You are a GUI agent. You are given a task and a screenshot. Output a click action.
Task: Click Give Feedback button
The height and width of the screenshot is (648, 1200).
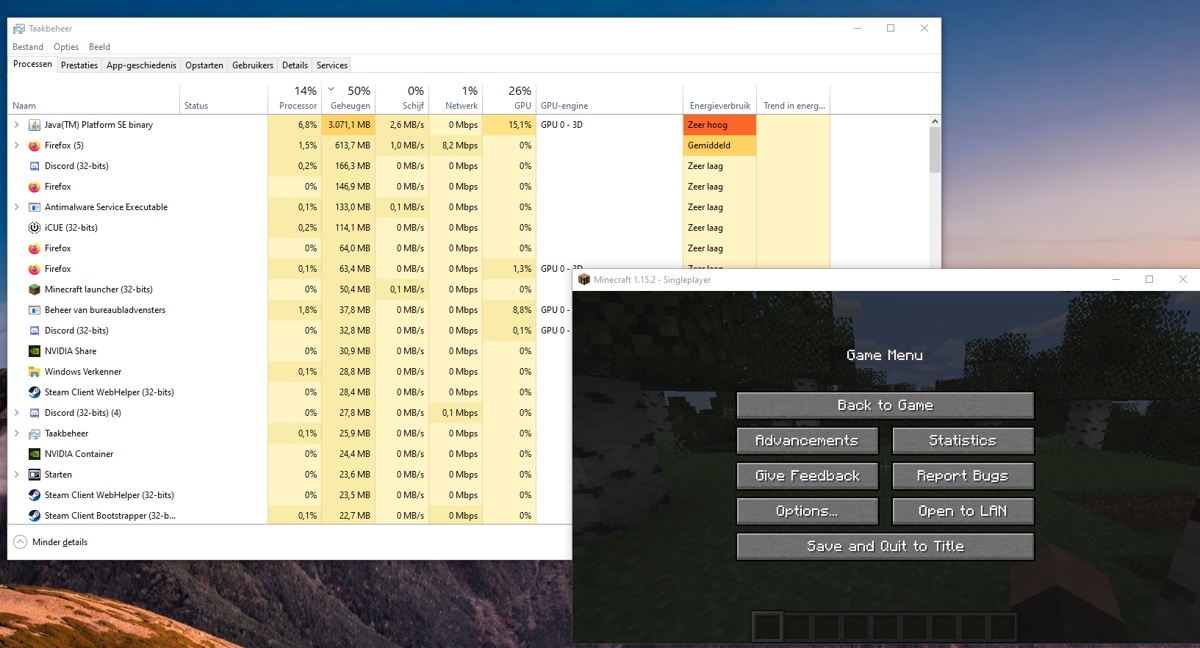pyautogui.click(x=807, y=476)
